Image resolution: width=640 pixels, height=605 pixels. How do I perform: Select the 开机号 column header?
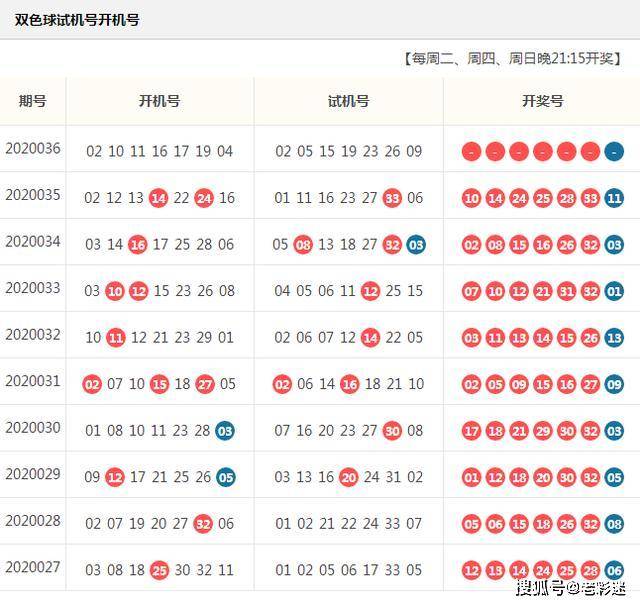point(160,101)
